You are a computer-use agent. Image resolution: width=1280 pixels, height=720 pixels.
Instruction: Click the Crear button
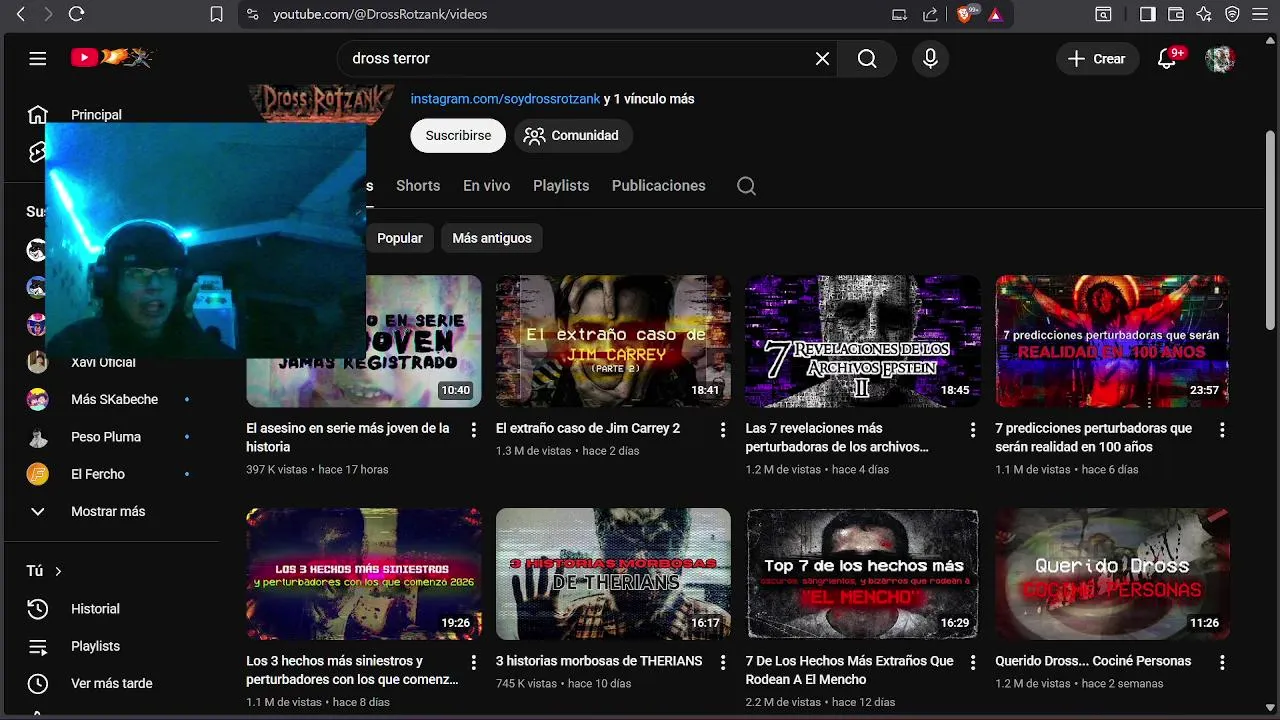tap(1097, 59)
